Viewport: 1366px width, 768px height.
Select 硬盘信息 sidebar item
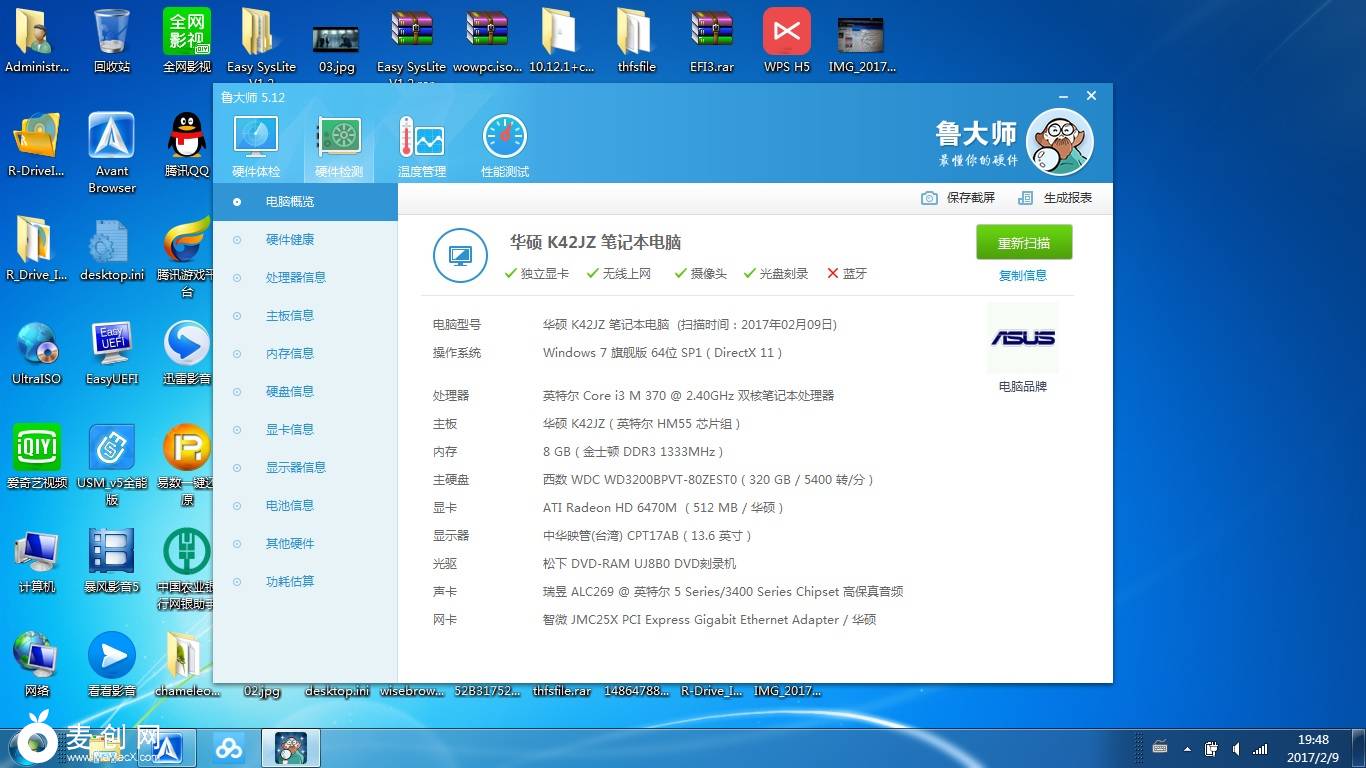290,392
